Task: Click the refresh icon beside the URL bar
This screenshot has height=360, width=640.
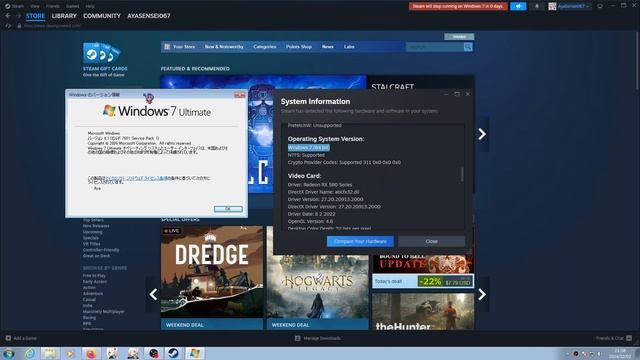Action: [8, 26]
